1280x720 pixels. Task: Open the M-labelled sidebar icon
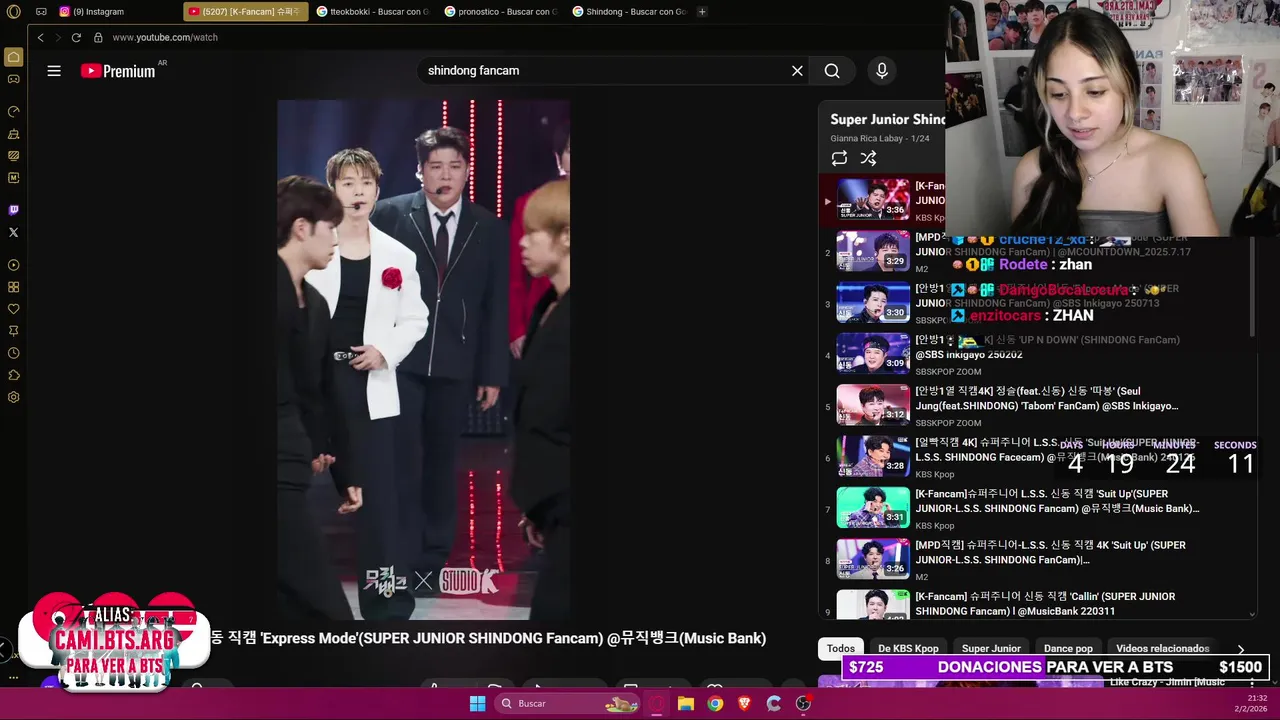(x=13, y=178)
